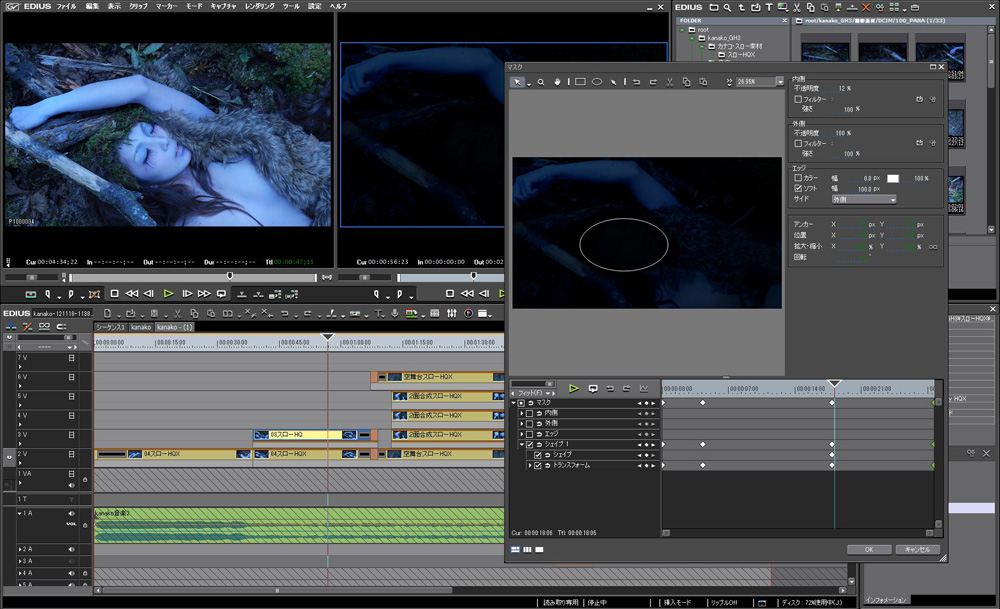Viewport: 1000px width, 609px height.
Task: Click the vectorscope color wheel icon in the timeline toolbar
Action: [x=468, y=314]
